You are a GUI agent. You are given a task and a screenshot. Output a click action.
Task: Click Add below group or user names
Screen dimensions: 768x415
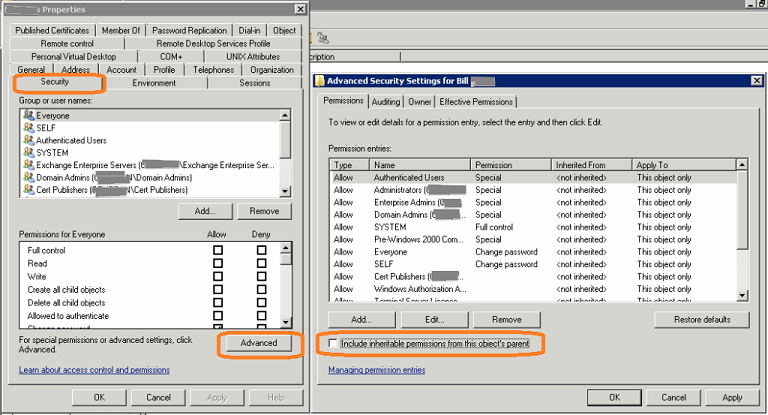point(205,211)
